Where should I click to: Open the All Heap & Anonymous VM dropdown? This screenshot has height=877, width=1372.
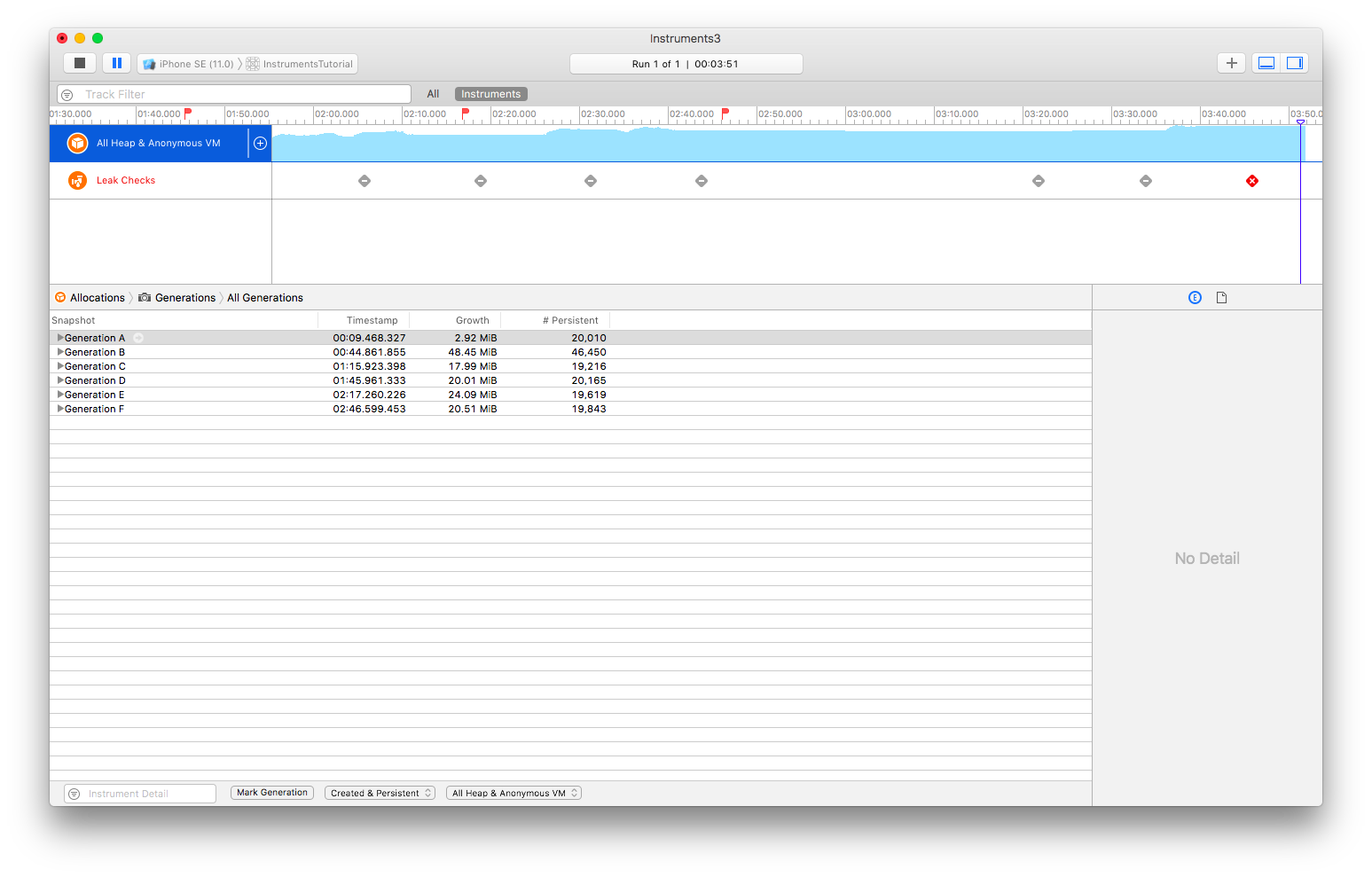click(x=514, y=793)
